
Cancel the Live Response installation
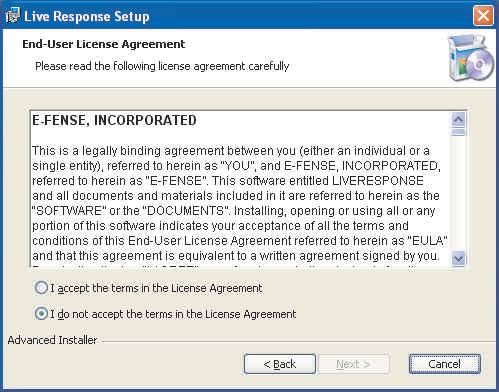pyautogui.click(x=445, y=364)
